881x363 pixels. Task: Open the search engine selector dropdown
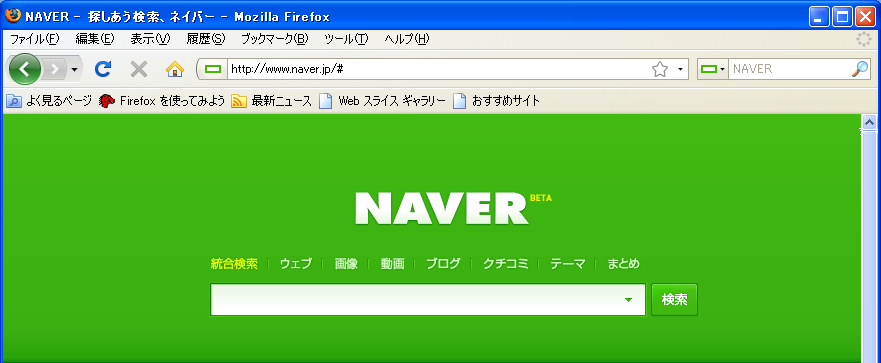[x=713, y=69]
